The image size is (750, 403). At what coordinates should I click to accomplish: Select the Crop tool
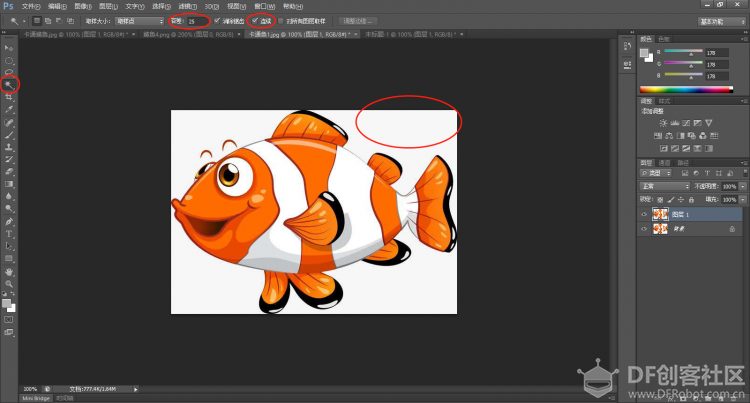pyautogui.click(x=9, y=98)
